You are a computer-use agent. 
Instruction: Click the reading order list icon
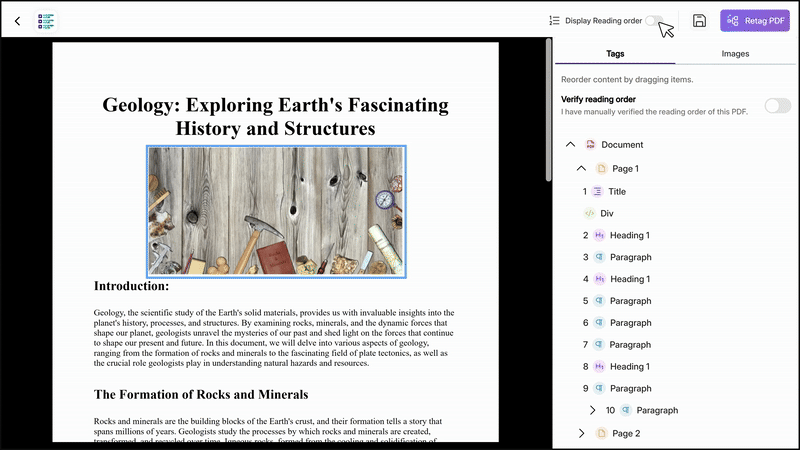[554, 20]
